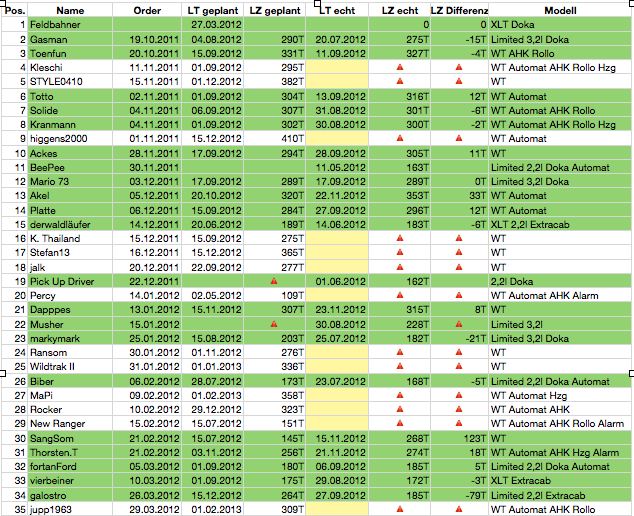Select the warning icon in K. Thailand's LZ Differenz
Viewport: 634px width, 516px height.
pyautogui.click(x=459, y=238)
